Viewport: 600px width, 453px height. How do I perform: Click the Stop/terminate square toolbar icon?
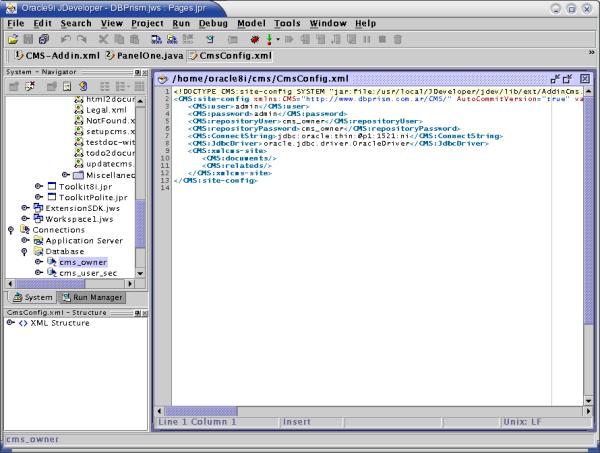382,39
